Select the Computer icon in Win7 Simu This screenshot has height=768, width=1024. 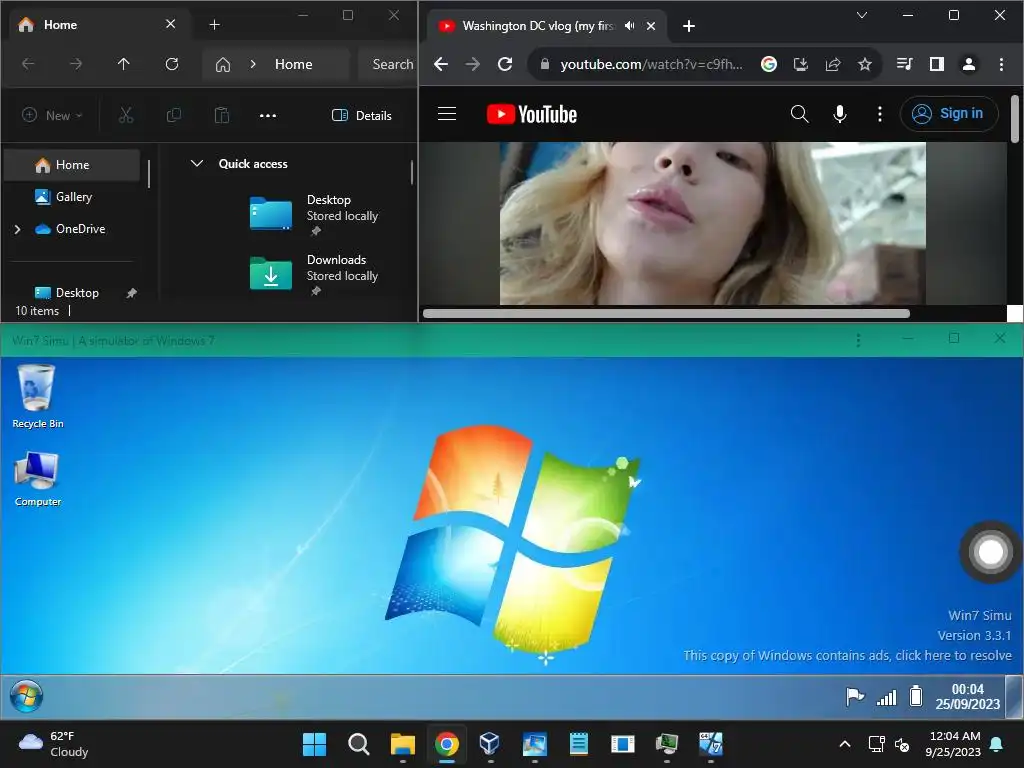tap(37, 479)
